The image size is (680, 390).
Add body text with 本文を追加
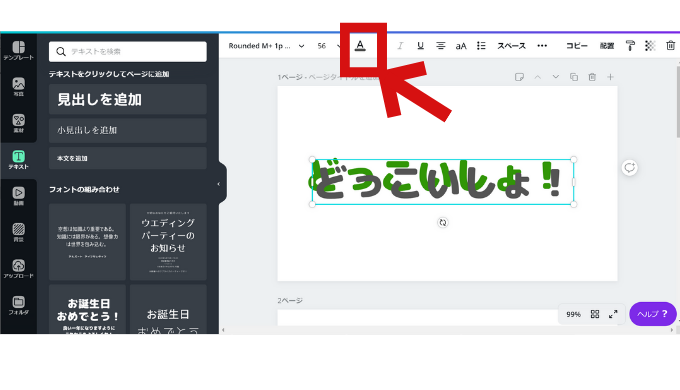[x=128, y=158]
